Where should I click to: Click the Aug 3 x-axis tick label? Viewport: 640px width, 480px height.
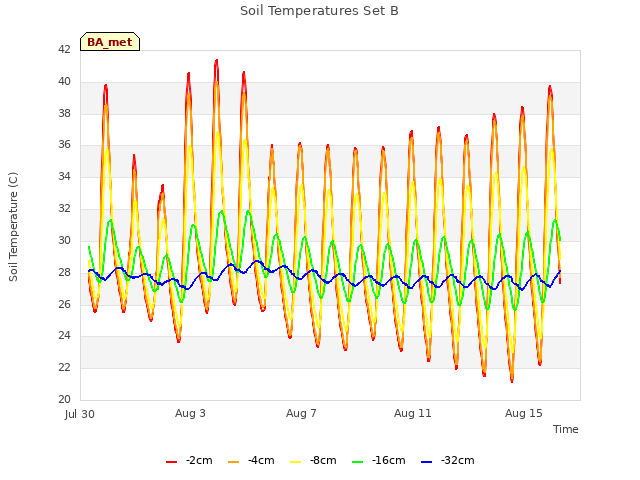(190, 413)
